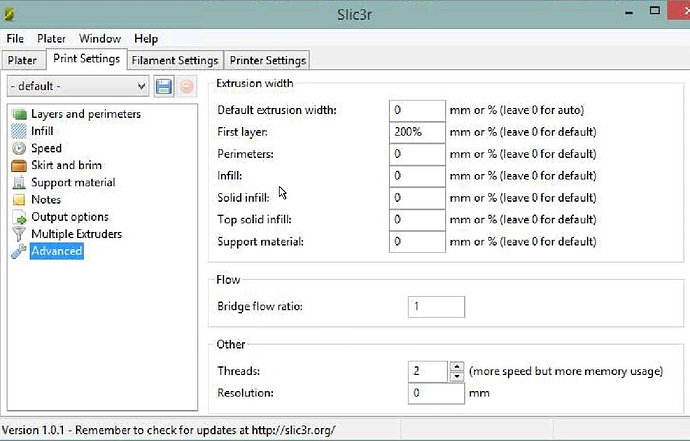Click the 'Flow' group heading

228,280
